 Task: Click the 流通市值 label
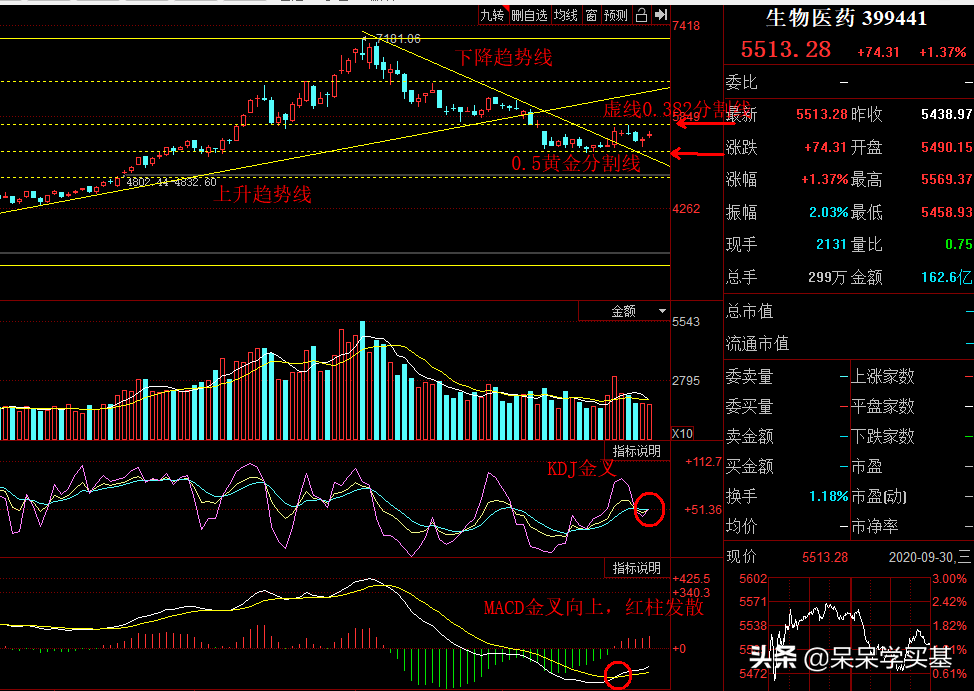point(757,344)
